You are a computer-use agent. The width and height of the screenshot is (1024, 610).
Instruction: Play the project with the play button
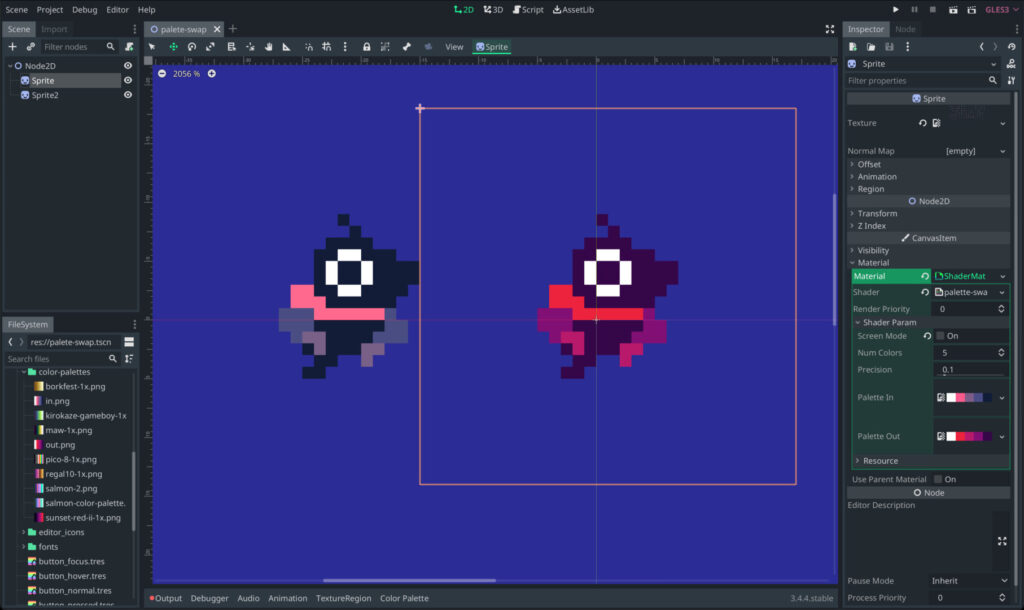[895, 9]
